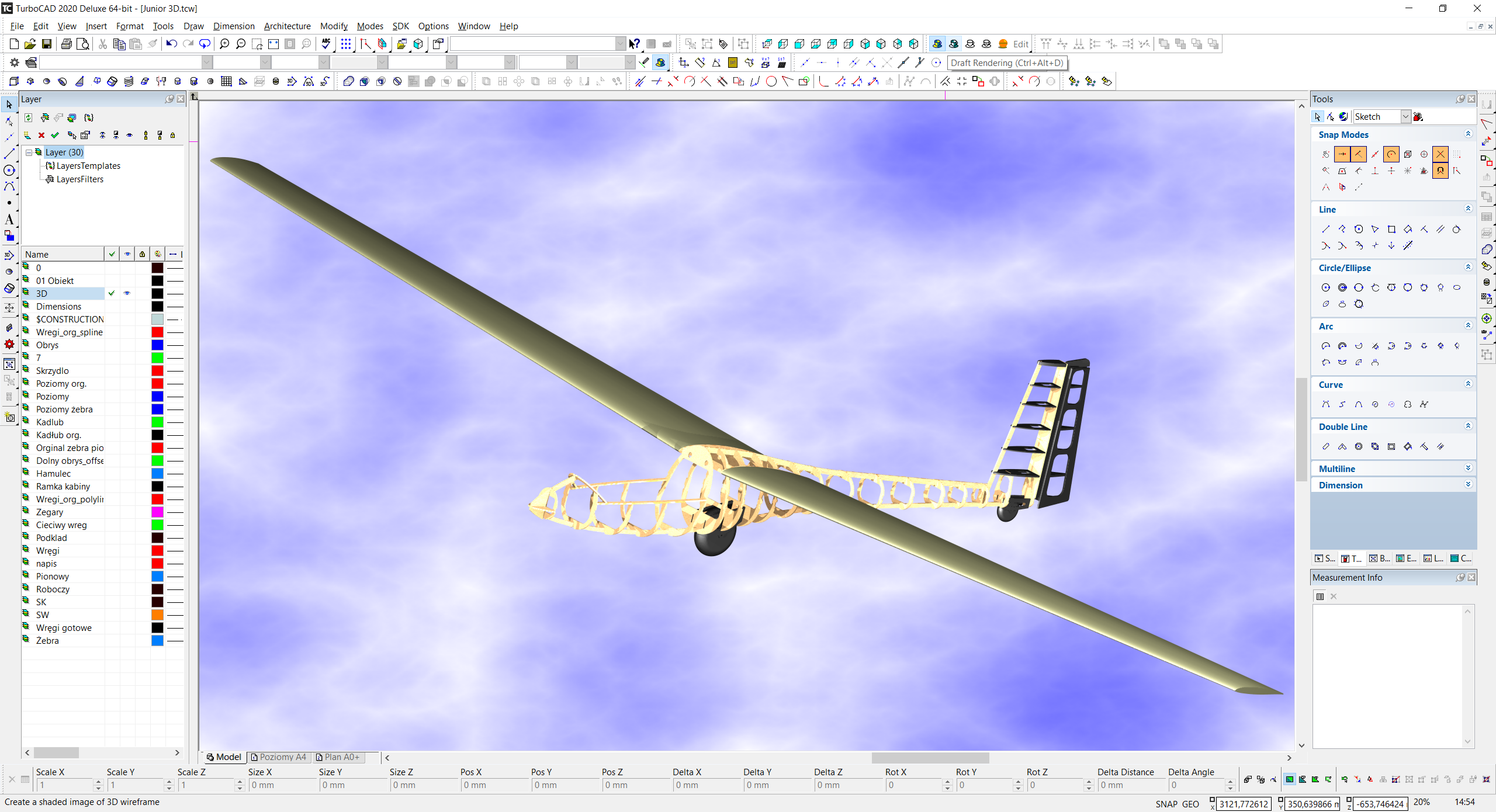Select the 3D Box tool
Screen dimensions: 1496x812
14,81
